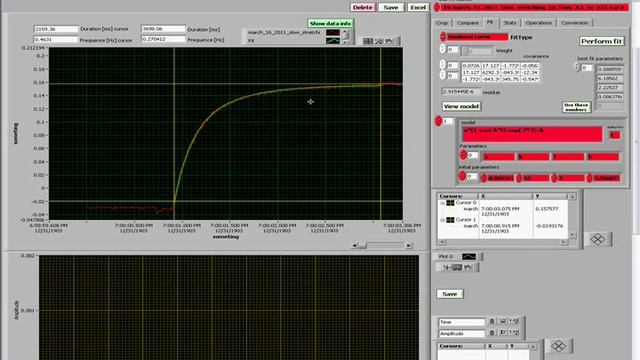Screen dimensions: 640x360
Task: Select the lower graph pan hand tool
Action: (x=467, y=267)
